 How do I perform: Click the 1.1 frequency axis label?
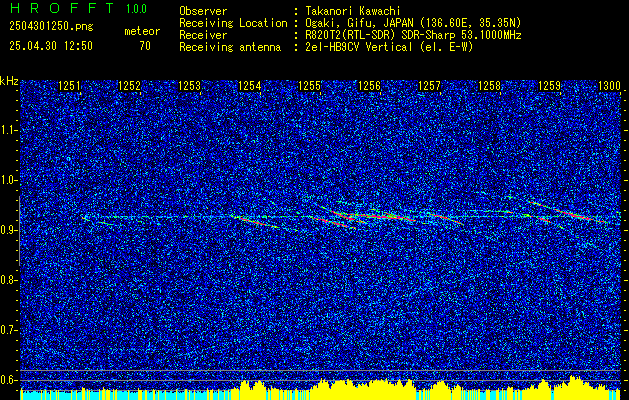click(8, 130)
